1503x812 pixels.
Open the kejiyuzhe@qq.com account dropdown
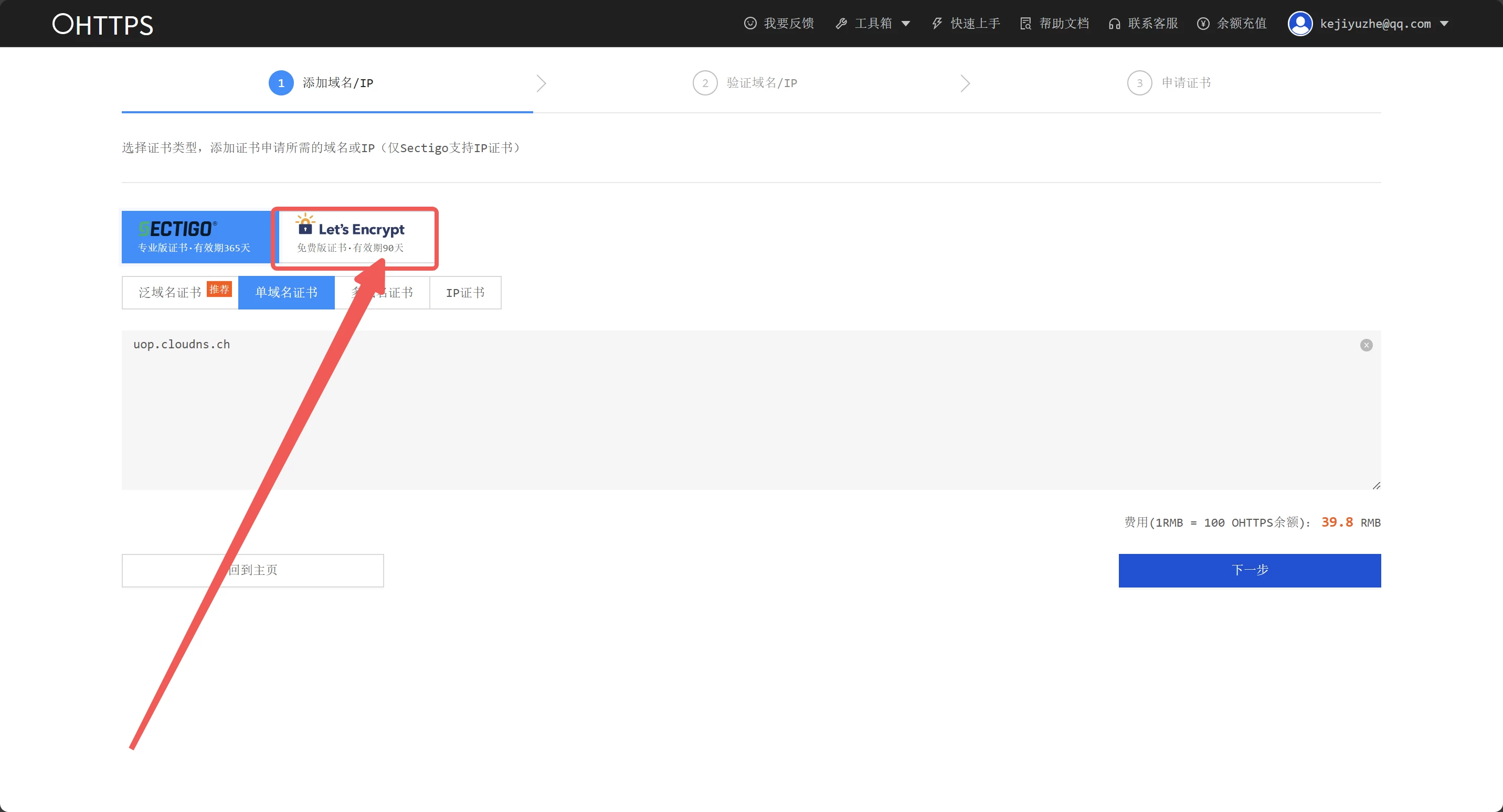pos(1444,24)
